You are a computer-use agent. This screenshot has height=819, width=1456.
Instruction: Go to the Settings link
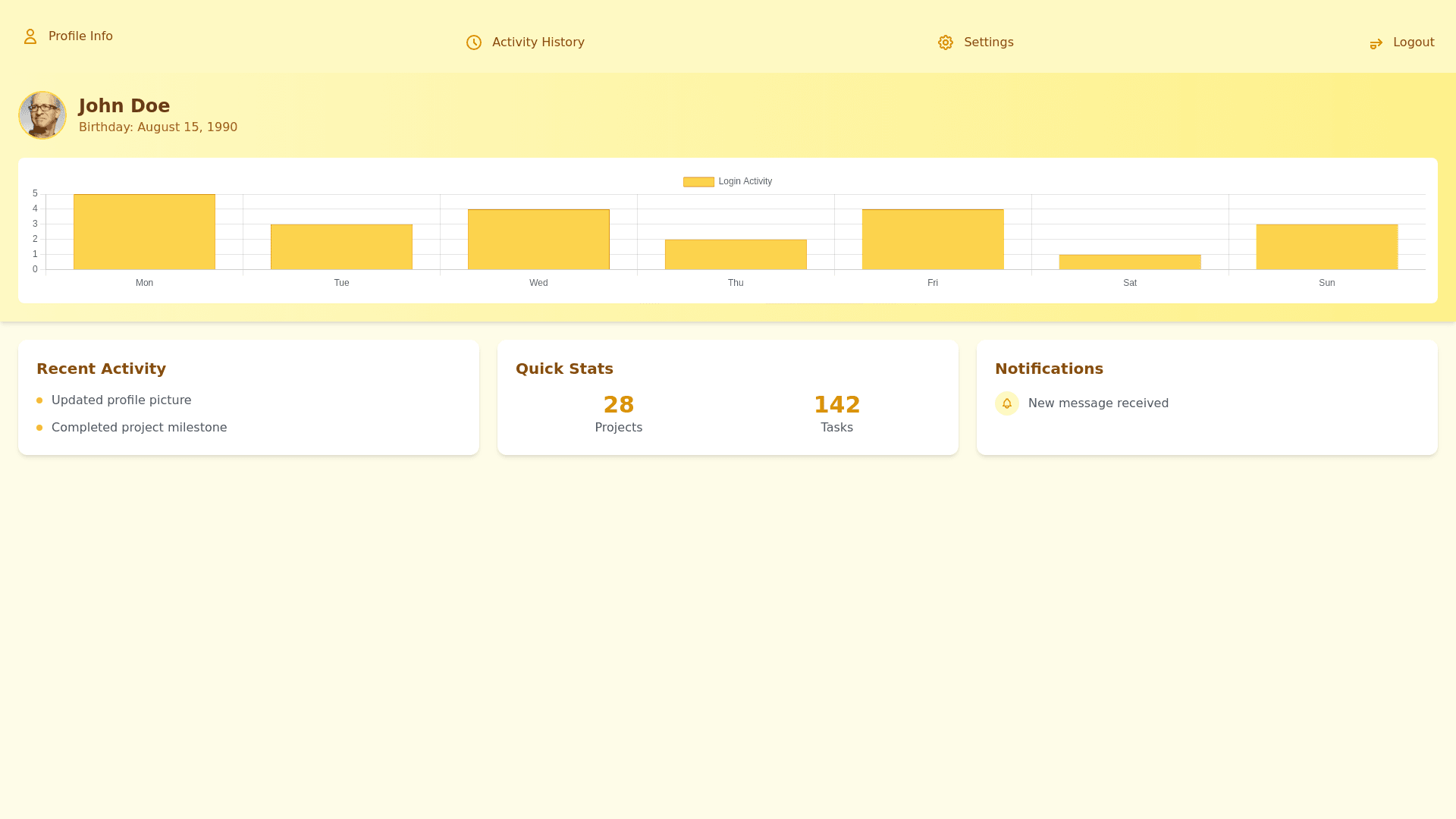pyautogui.click(x=988, y=42)
